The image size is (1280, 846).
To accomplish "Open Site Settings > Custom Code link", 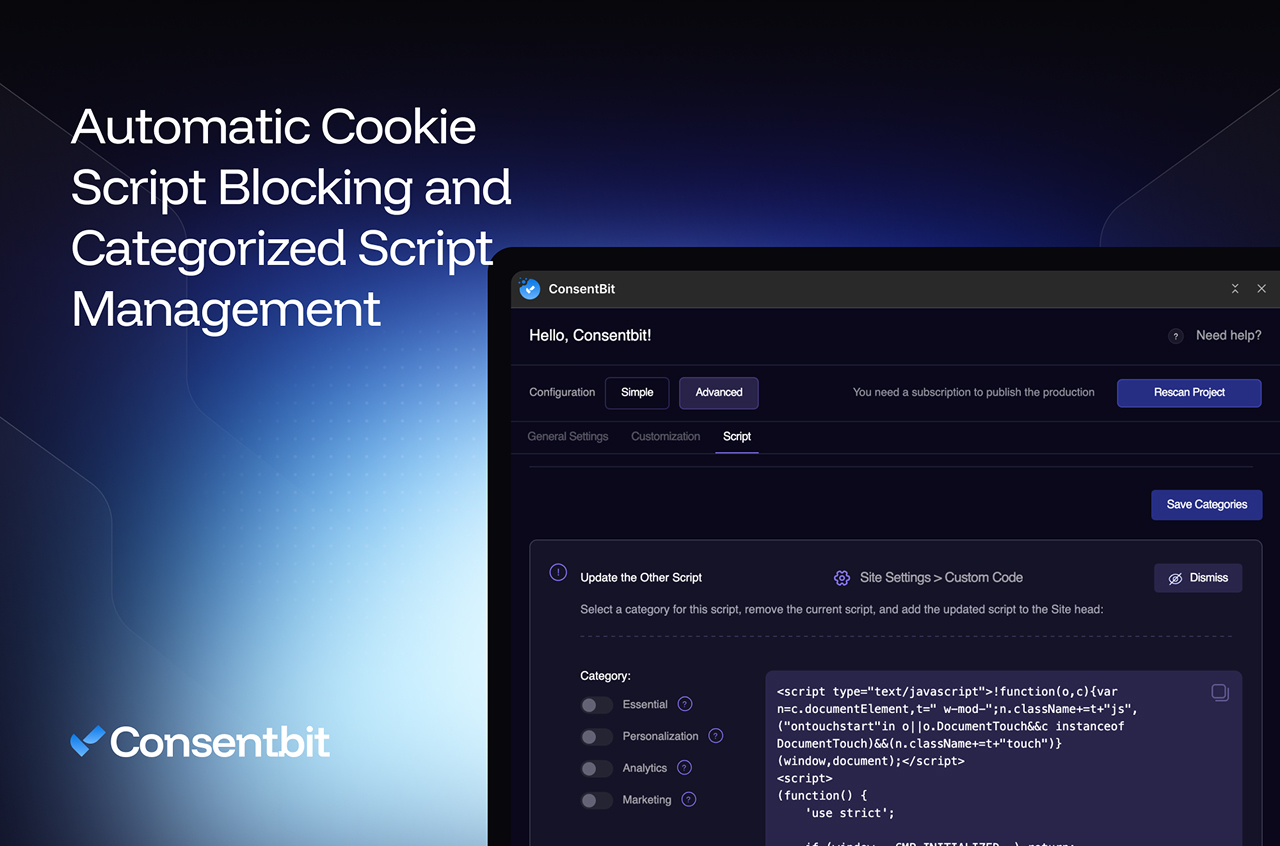I will [x=941, y=577].
